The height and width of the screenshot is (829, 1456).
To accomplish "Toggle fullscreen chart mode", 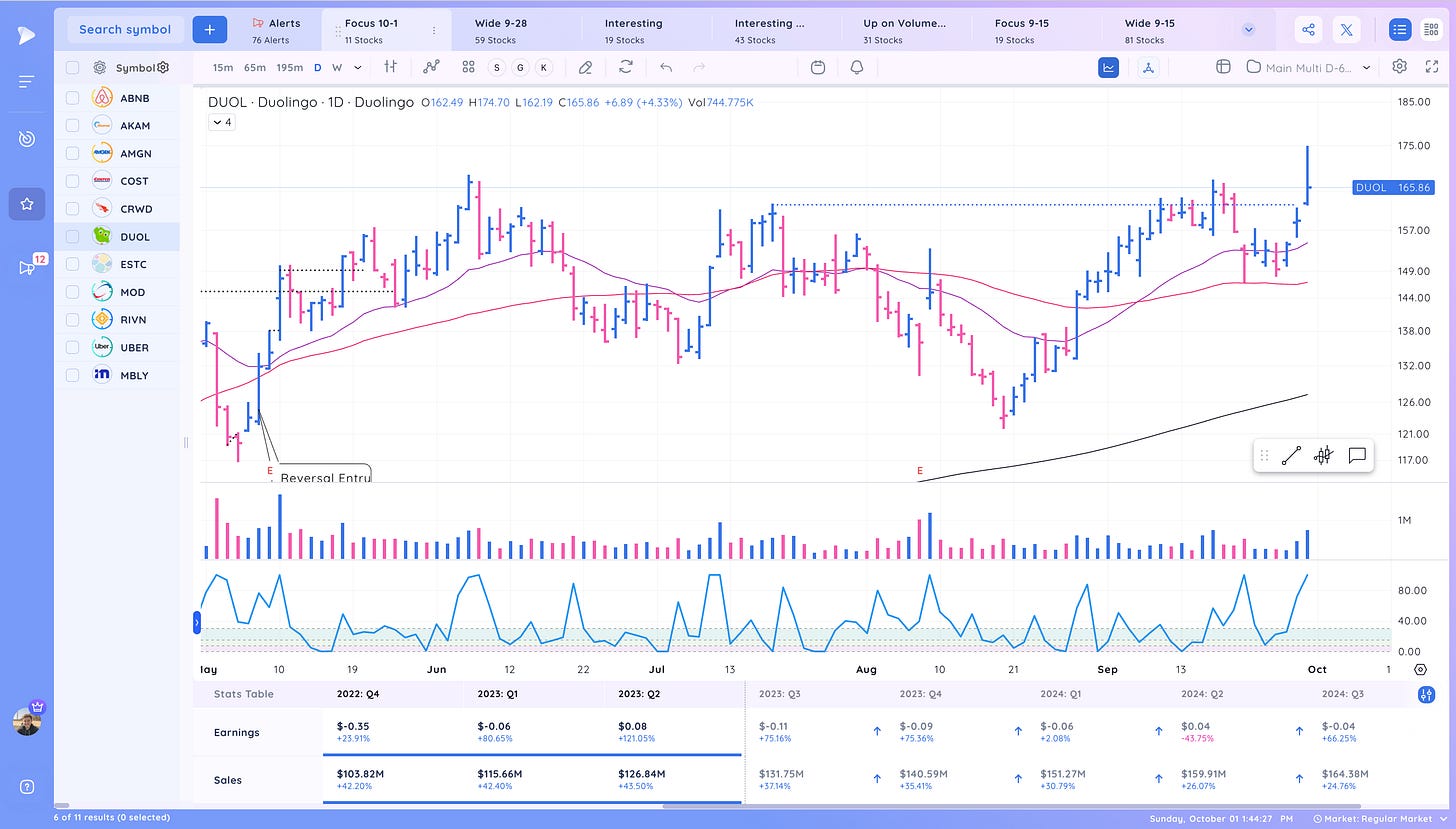I will tap(1431, 67).
